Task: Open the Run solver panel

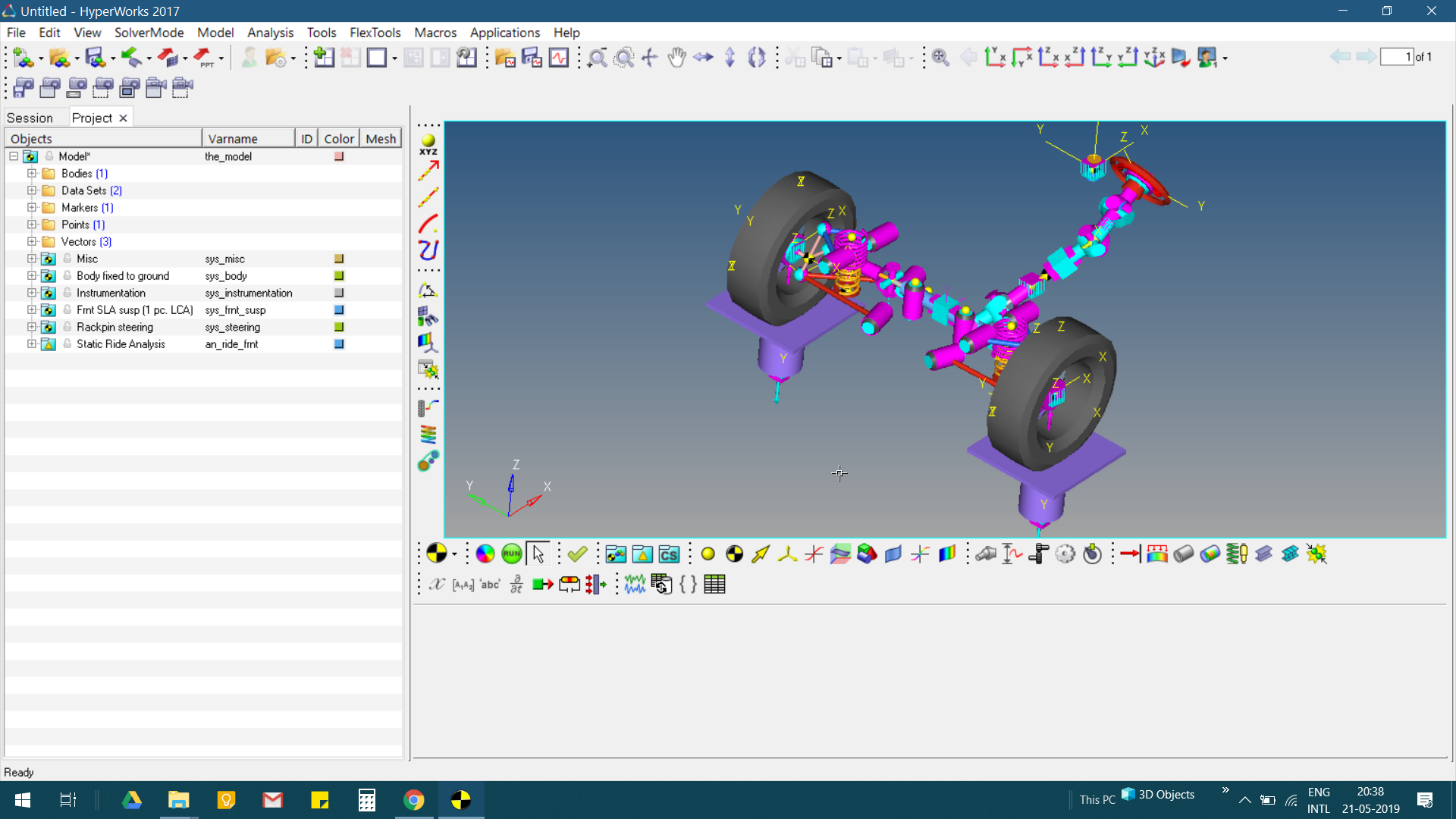Action: [511, 554]
